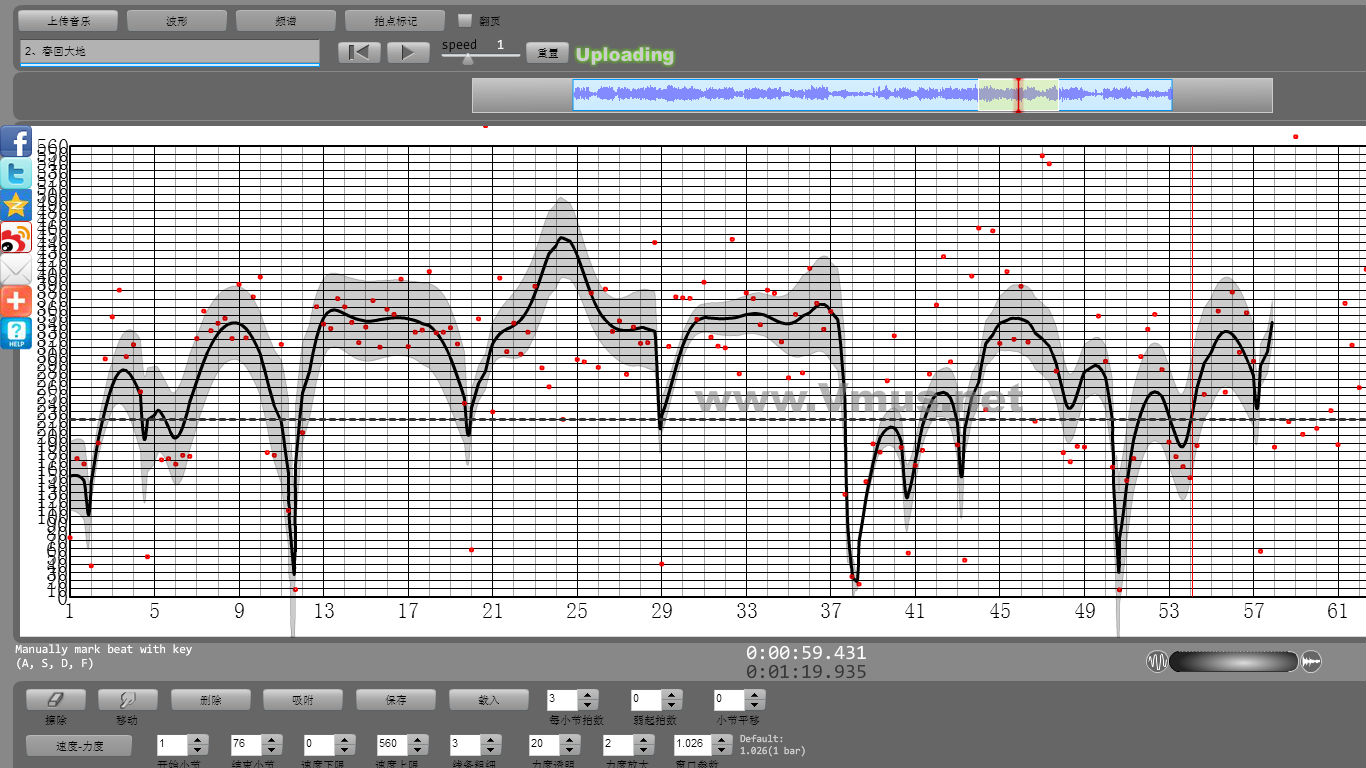Click the red playhead in waveform overview

[x=1018, y=95]
